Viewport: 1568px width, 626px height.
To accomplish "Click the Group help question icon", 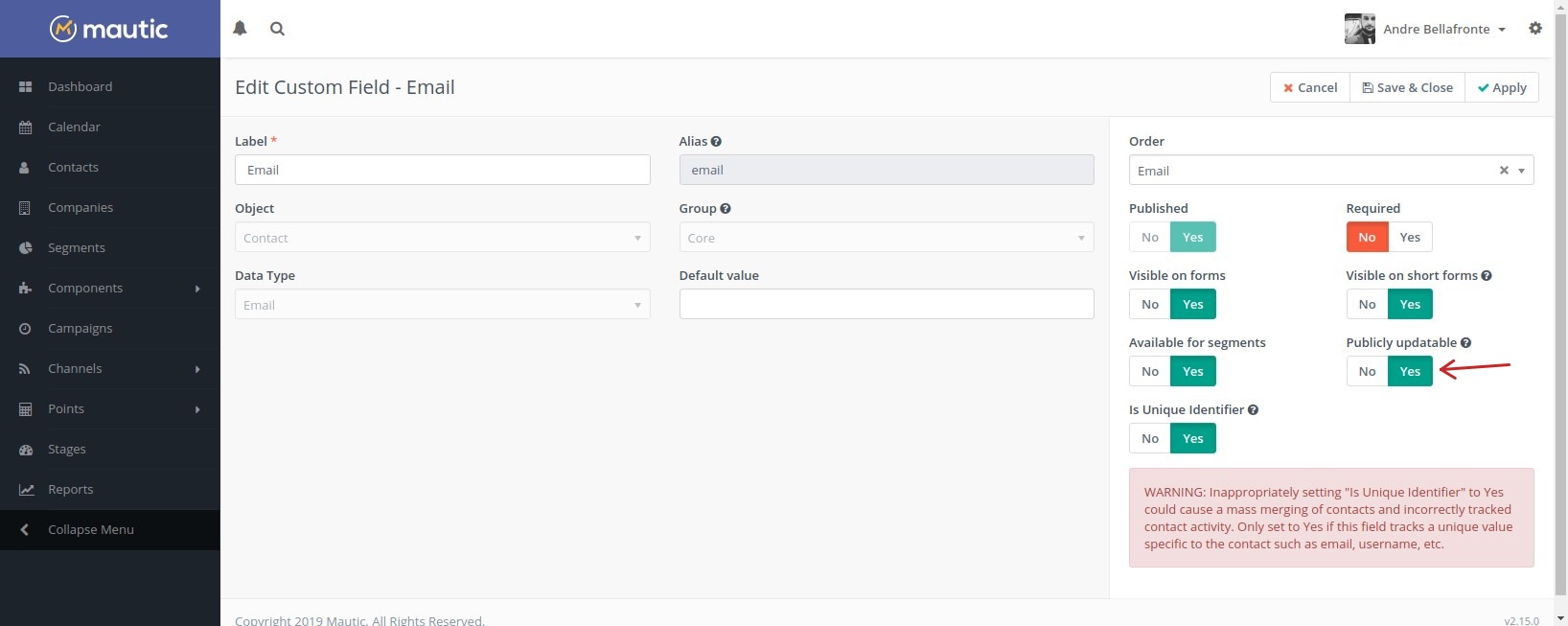I will 726,209.
